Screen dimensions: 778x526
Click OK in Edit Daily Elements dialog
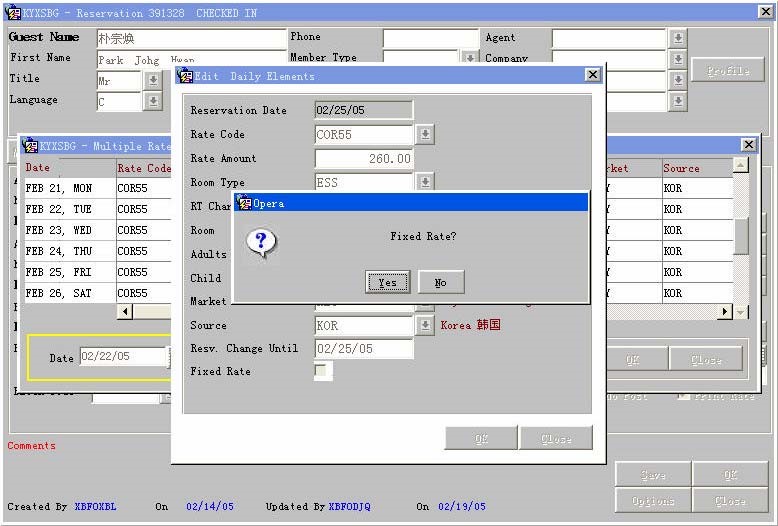coord(481,438)
